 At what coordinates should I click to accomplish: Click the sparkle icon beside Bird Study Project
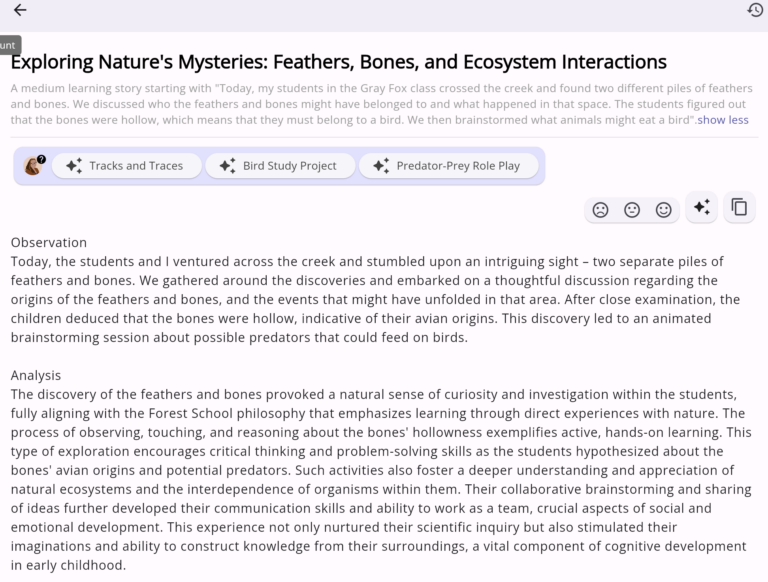tap(228, 166)
